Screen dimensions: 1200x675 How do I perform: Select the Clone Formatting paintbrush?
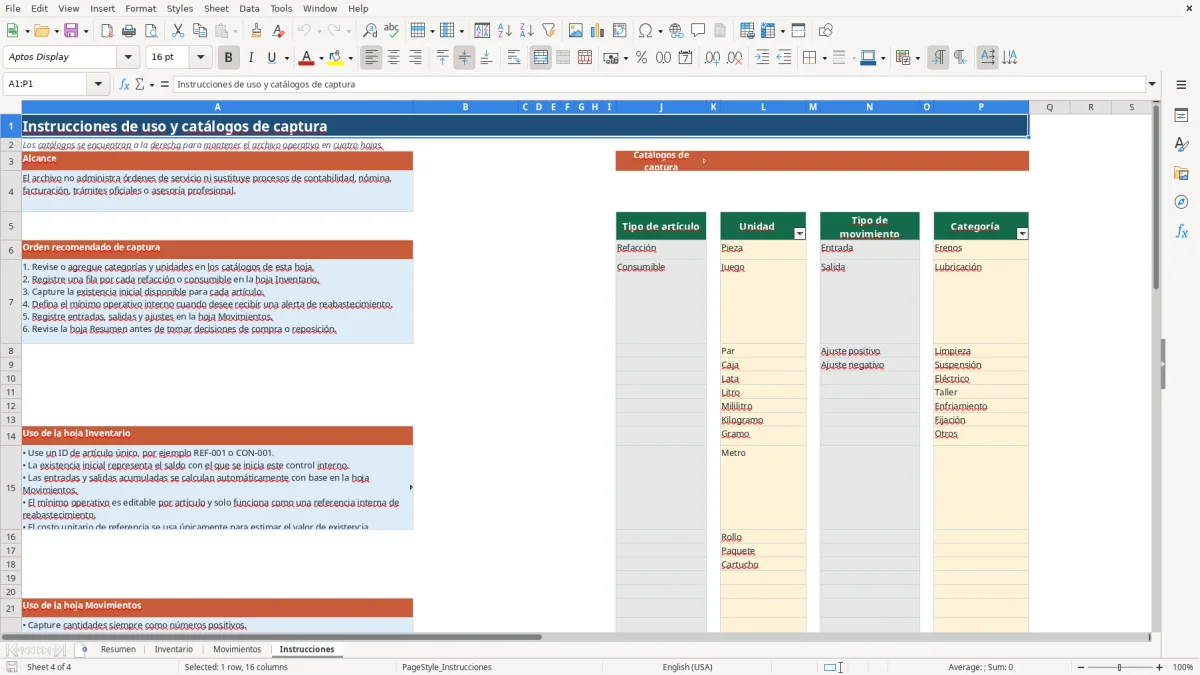(256, 31)
